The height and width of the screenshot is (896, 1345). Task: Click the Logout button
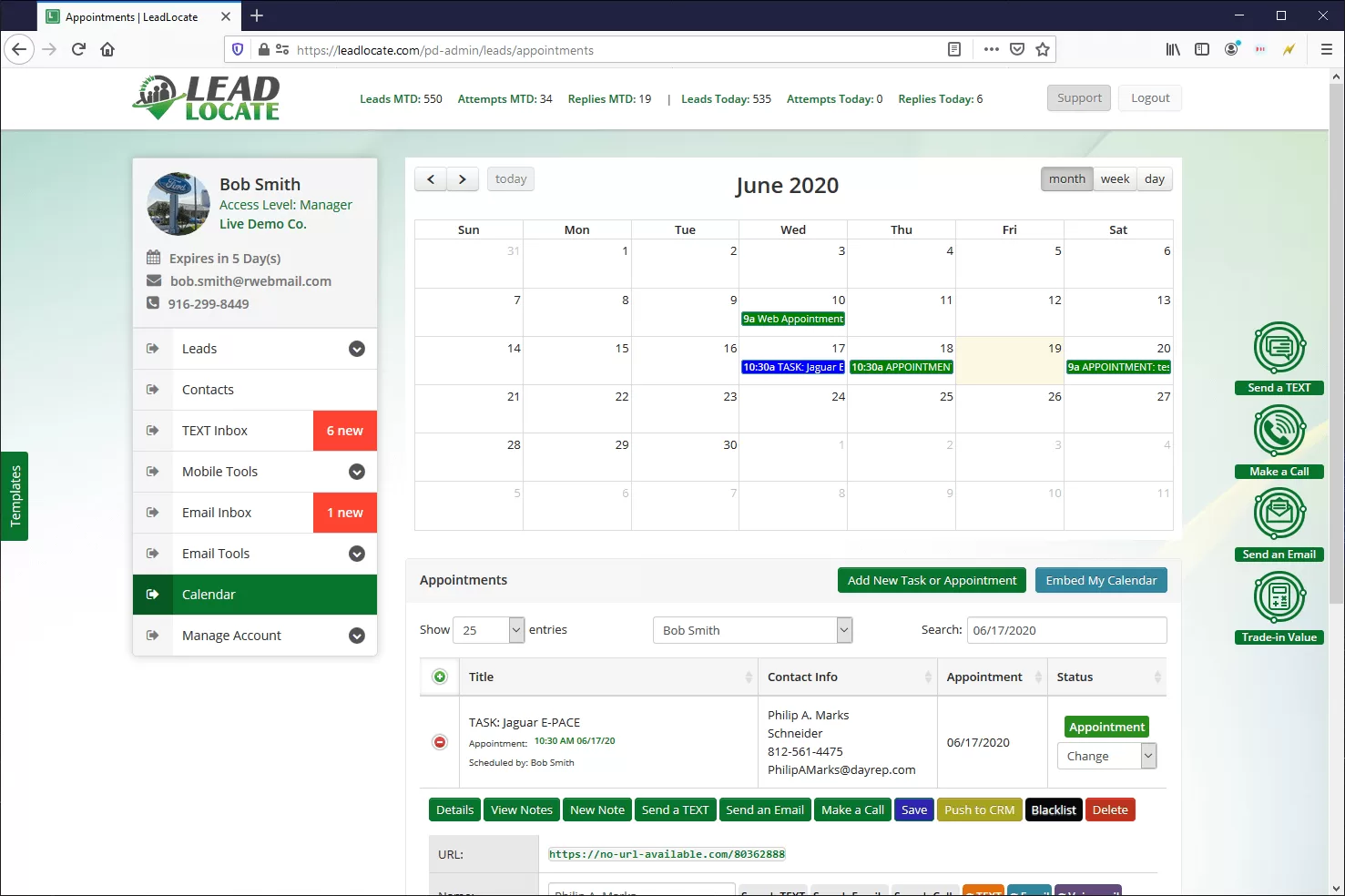[1150, 97]
